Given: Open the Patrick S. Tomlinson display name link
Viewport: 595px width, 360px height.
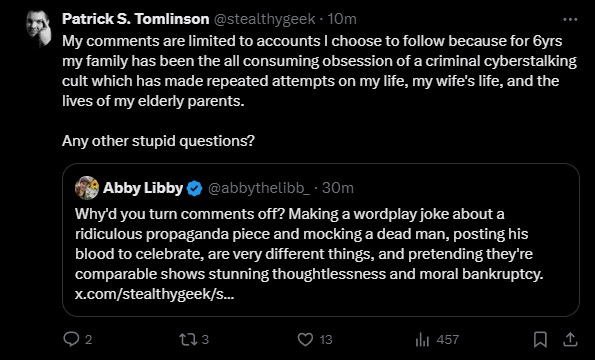Looking at the screenshot, I should 135,19.
